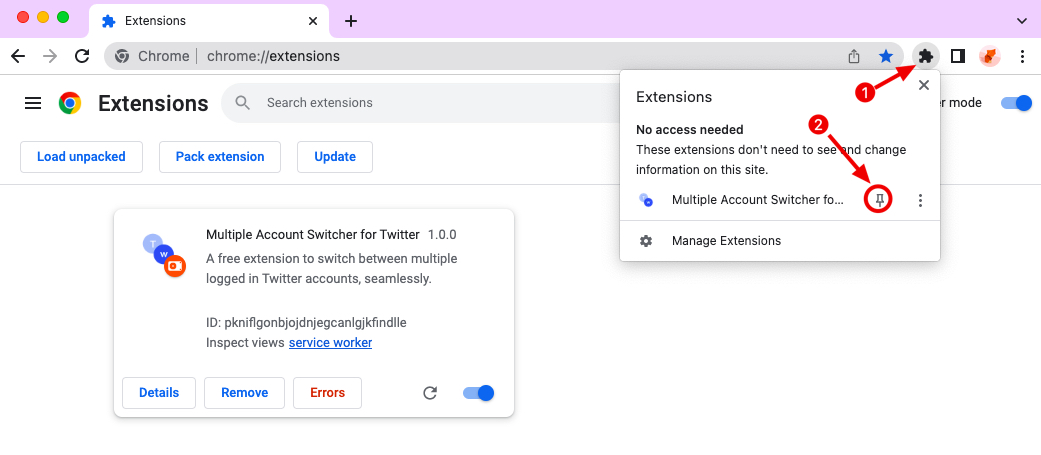The height and width of the screenshot is (455, 1041).
Task: Click the Pack extension button
Action: point(220,157)
